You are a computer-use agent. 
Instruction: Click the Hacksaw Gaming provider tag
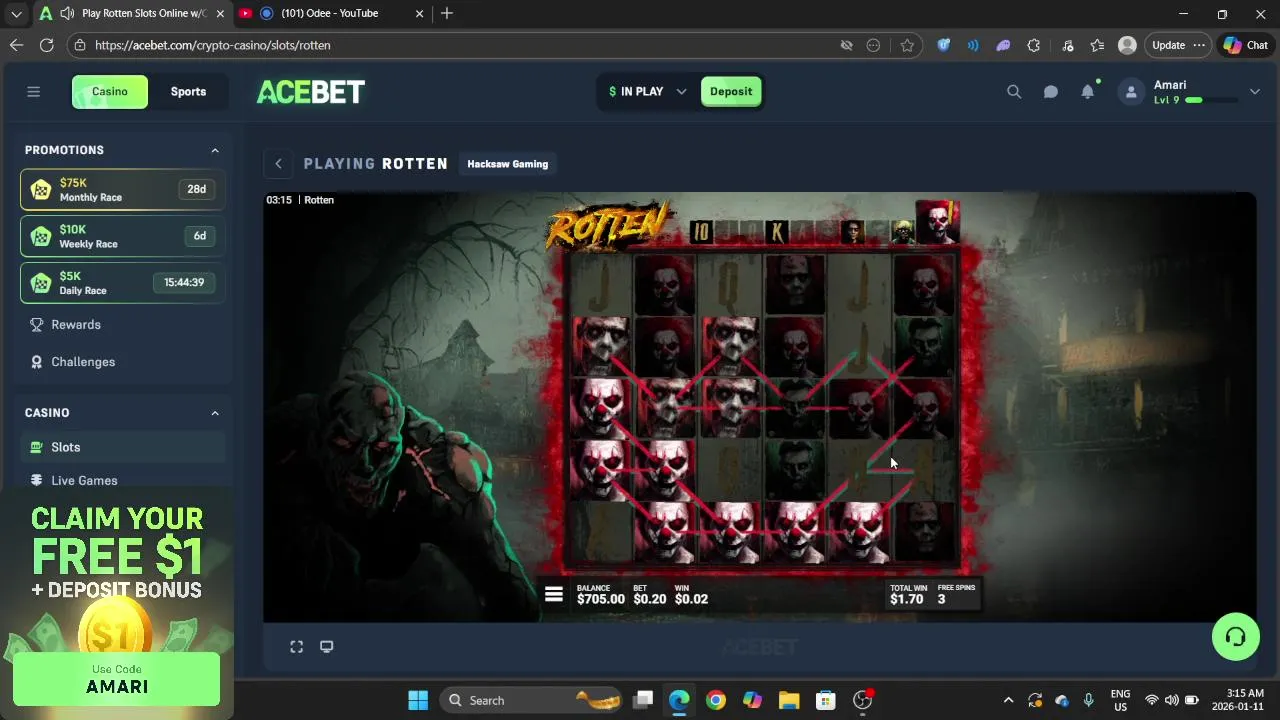pyautogui.click(x=508, y=163)
